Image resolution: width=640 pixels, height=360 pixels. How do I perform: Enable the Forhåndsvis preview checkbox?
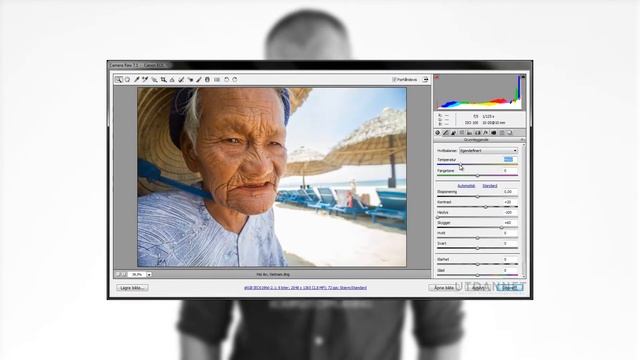pyautogui.click(x=394, y=80)
